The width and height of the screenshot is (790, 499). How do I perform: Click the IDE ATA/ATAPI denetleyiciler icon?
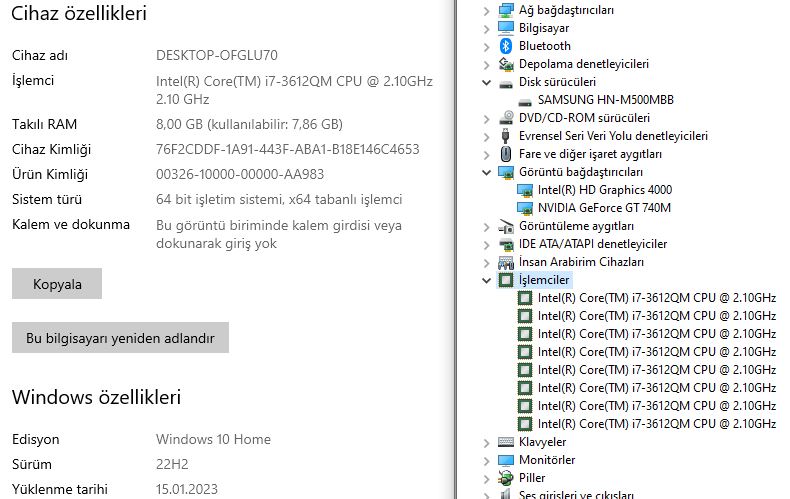506,244
